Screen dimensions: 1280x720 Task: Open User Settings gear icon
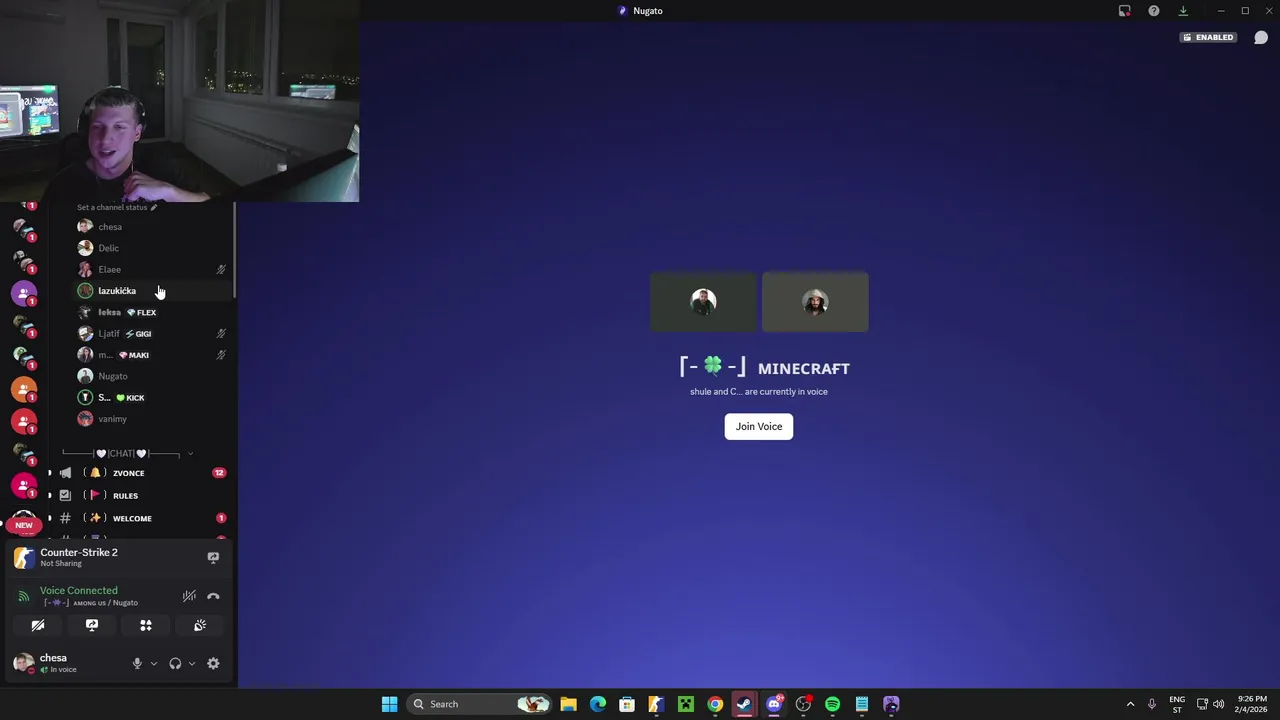(213, 664)
